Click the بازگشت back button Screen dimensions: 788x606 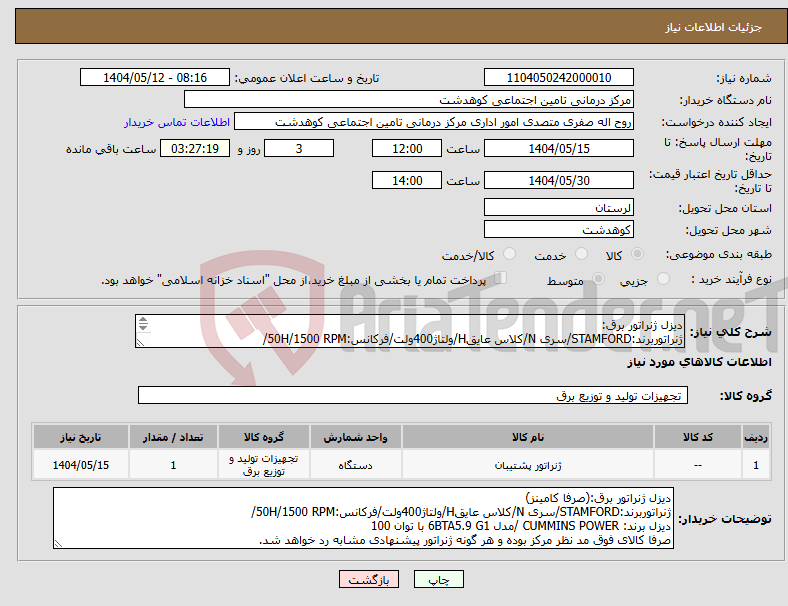pyautogui.click(x=369, y=579)
